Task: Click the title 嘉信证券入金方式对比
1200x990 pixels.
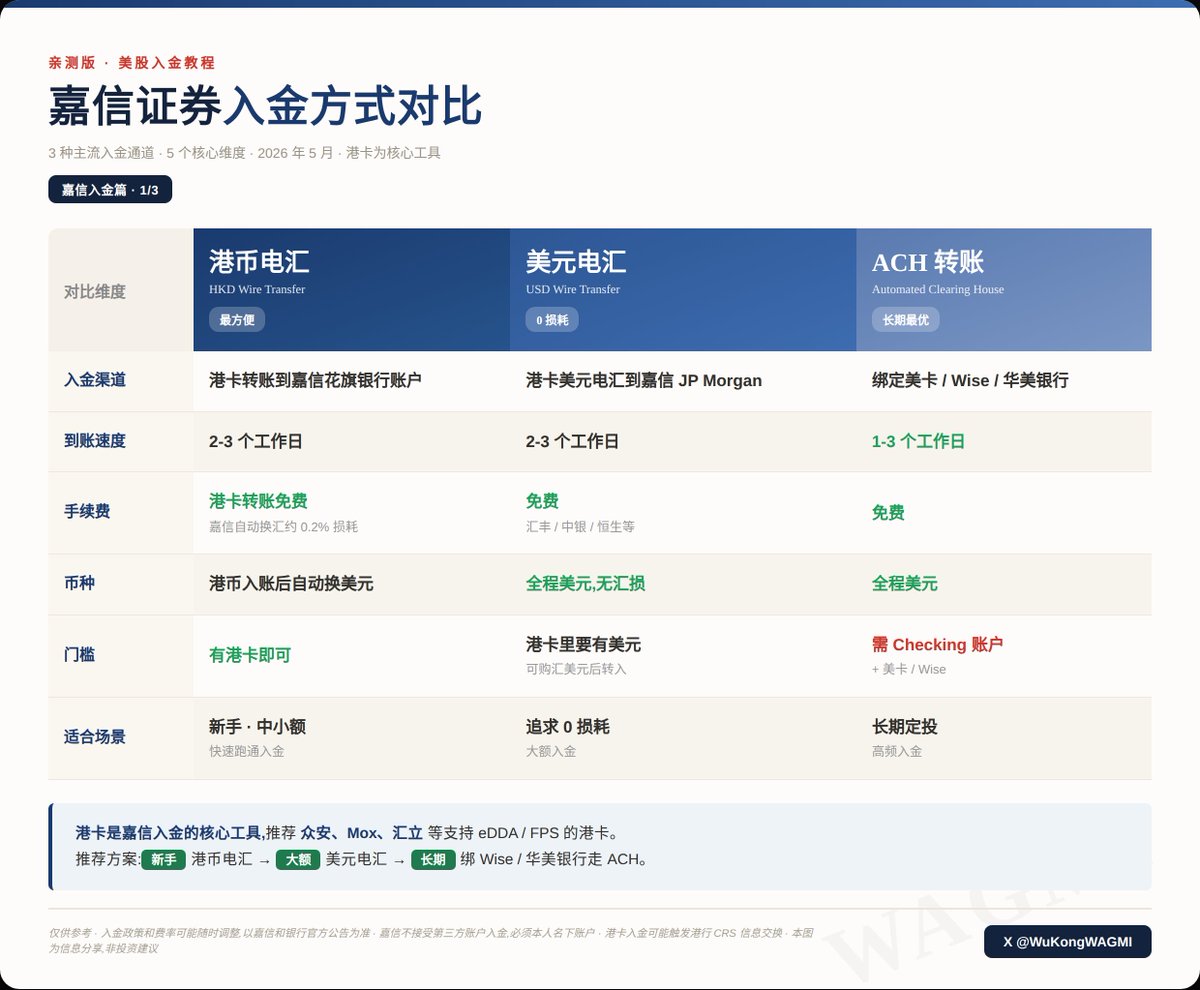Action: click(265, 106)
